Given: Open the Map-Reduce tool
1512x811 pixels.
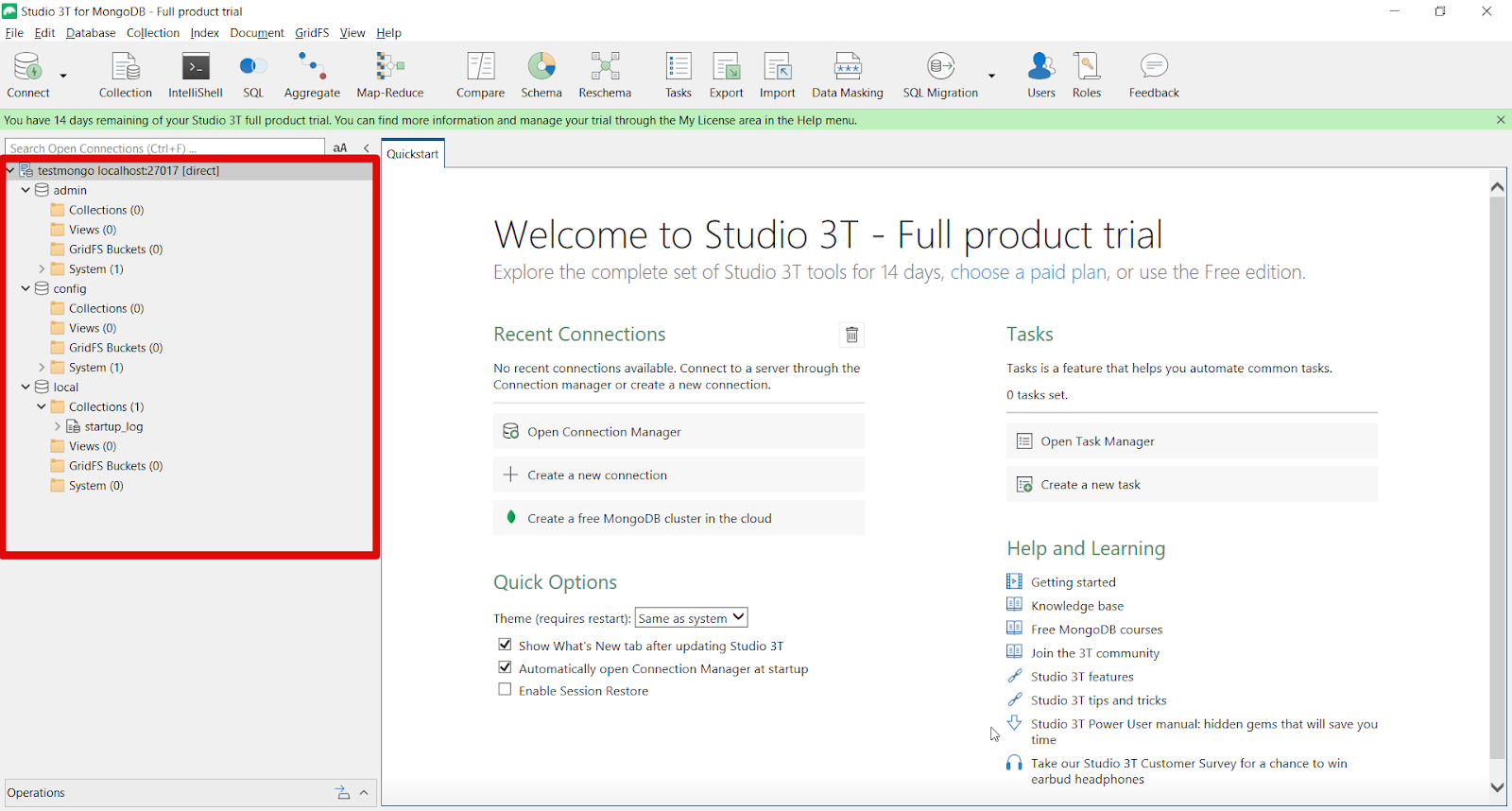Looking at the screenshot, I should (x=389, y=75).
